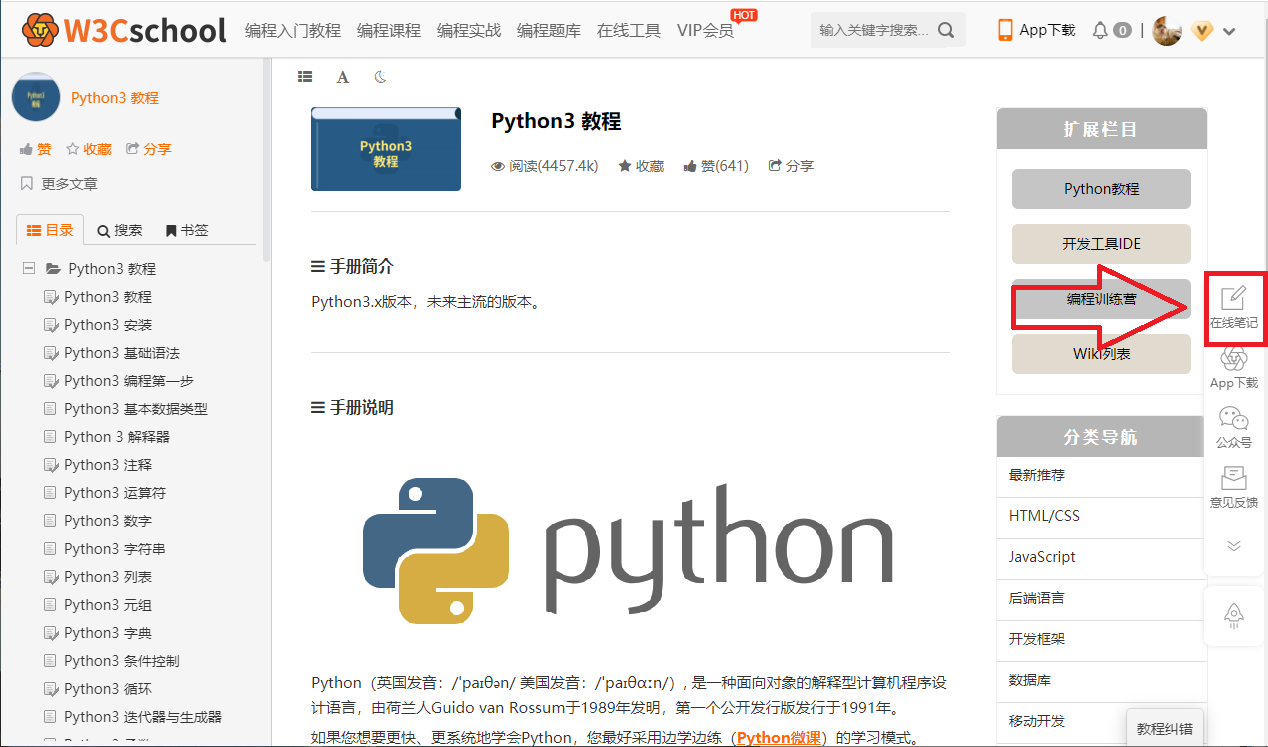
Task: Open the font size 'A' setting icon
Action: 342,77
